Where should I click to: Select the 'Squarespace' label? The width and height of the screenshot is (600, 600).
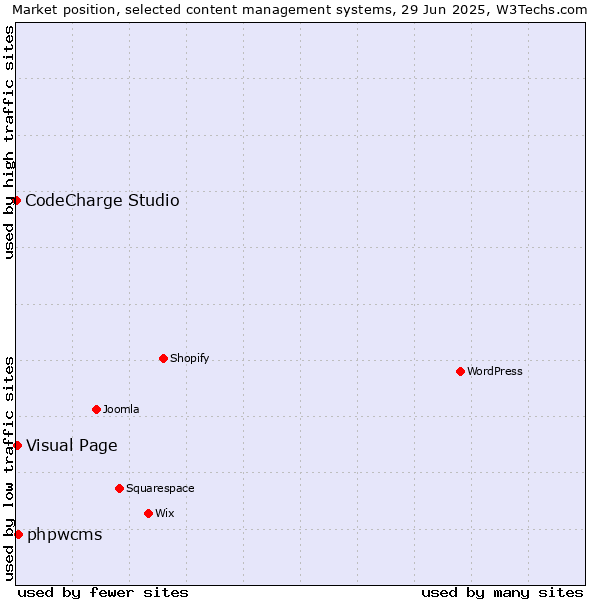pyautogui.click(x=160, y=489)
